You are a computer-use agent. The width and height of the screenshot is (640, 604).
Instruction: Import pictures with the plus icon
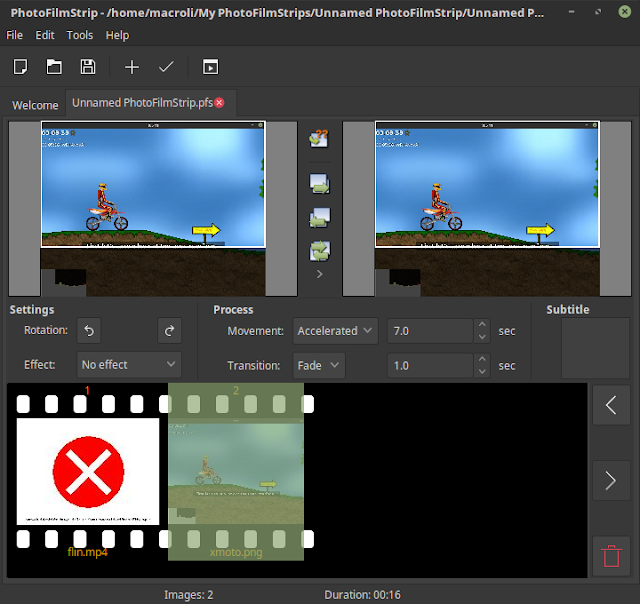click(x=132, y=67)
